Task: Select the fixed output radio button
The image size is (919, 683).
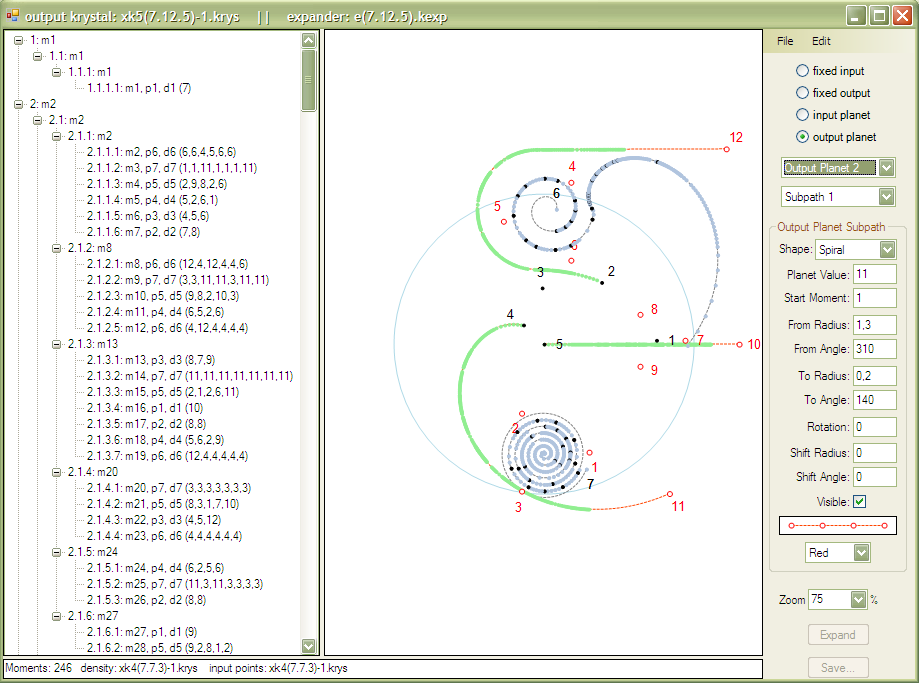Action: tap(802, 93)
